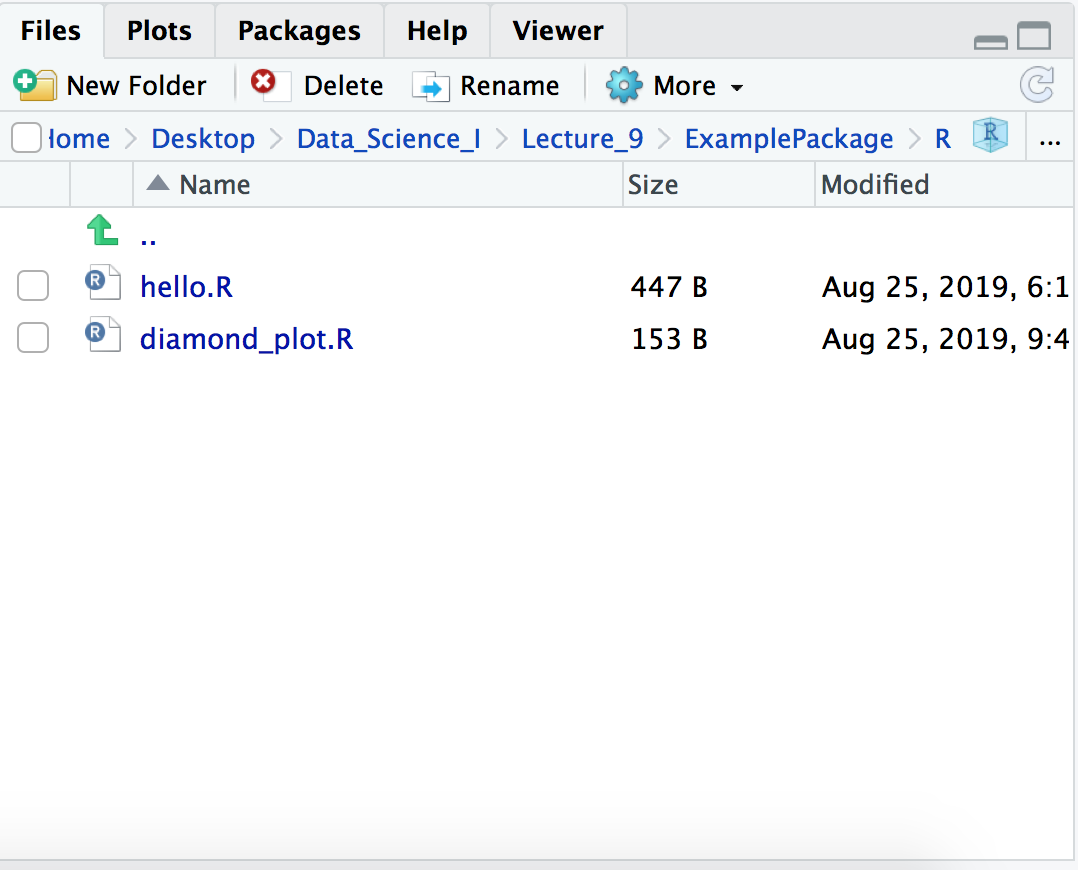Screen dimensions: 1078x870
Task: Click the Rename file icon
Action: pyautogui.click(x=432, y=87)
